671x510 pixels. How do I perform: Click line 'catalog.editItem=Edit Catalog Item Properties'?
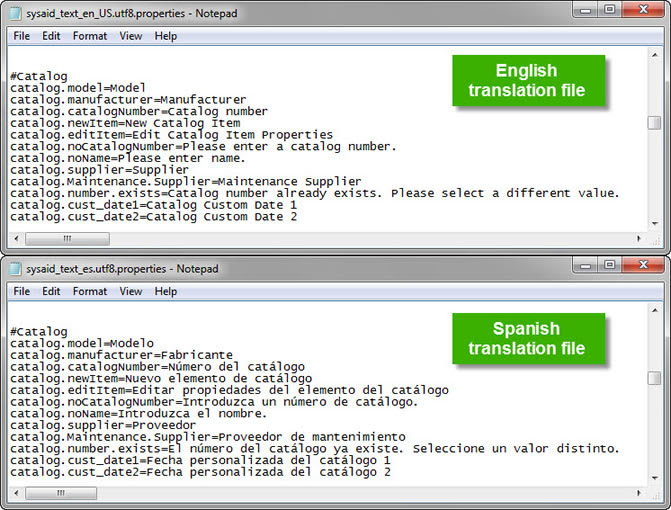click(x=171, y=135)
